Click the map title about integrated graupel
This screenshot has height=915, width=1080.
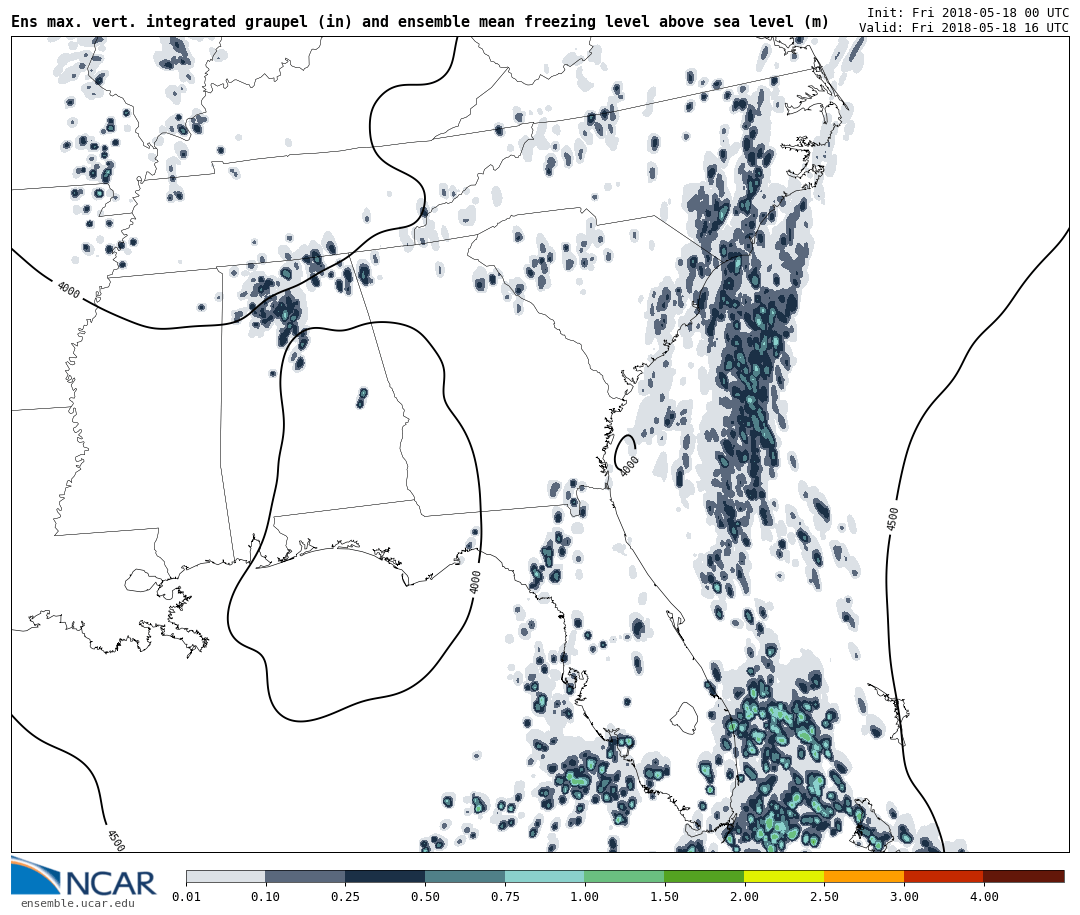click(420, 22)
